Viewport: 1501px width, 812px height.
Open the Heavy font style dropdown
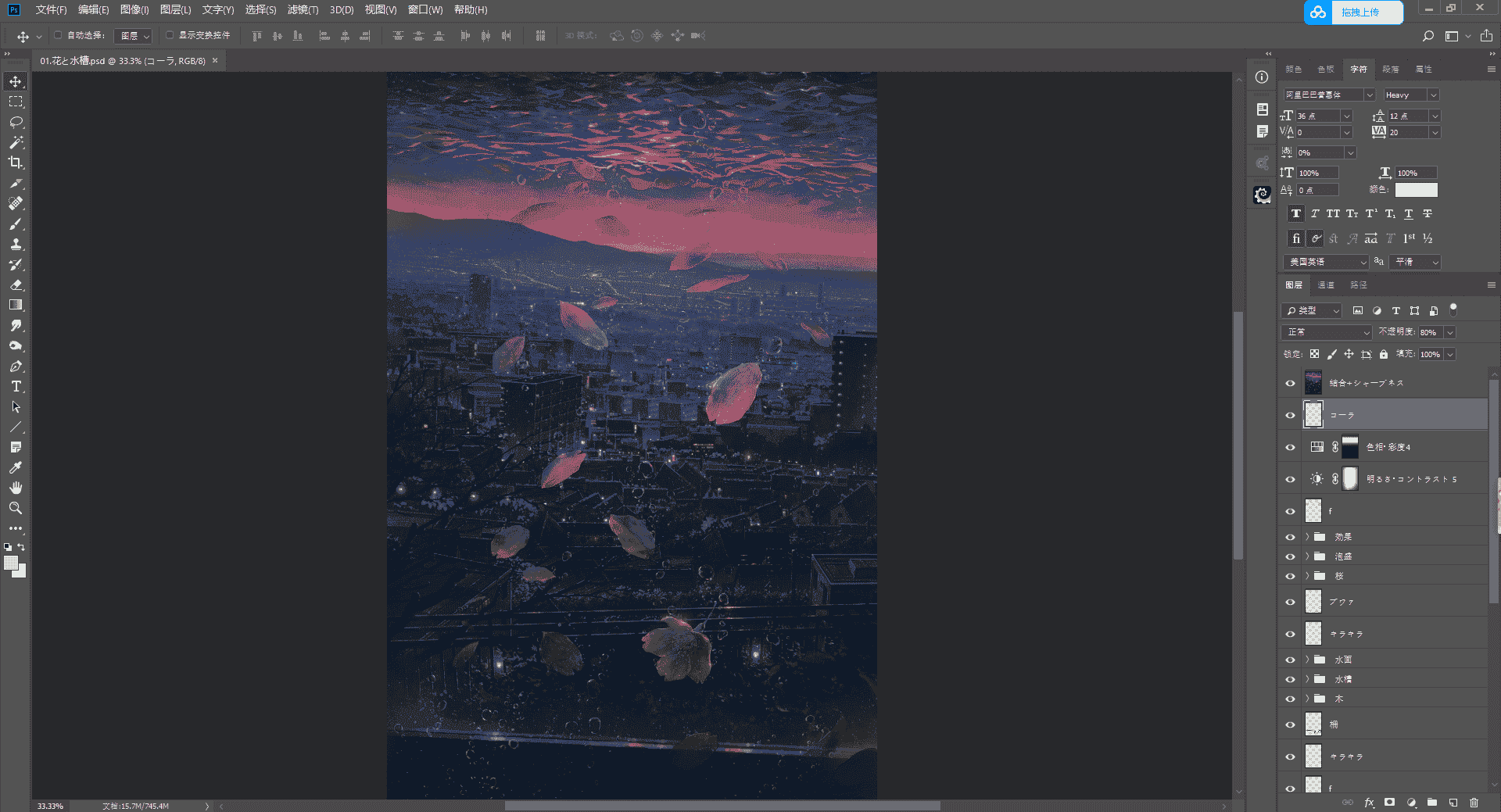click(1410, 95)
